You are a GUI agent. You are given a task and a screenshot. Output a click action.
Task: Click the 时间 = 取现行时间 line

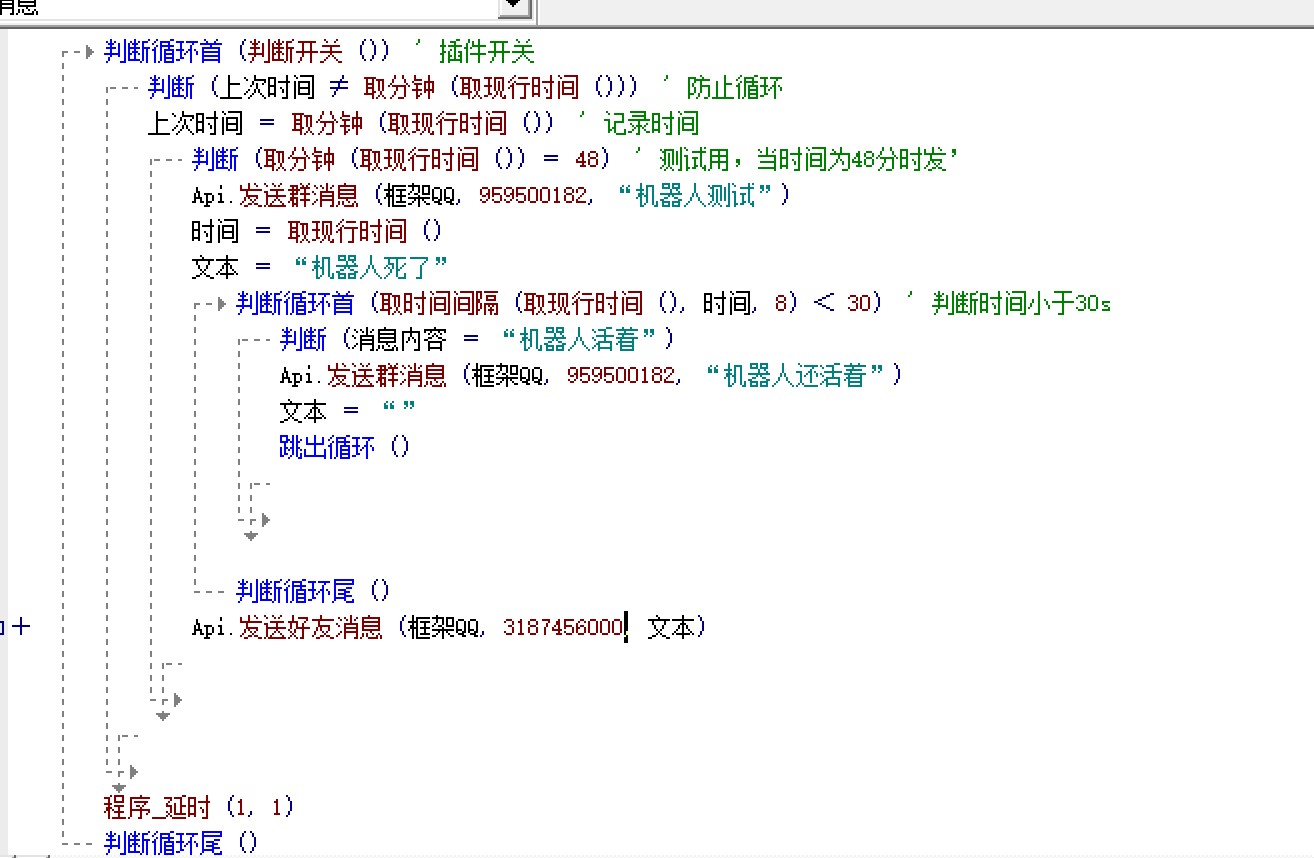tap(316, 231)
